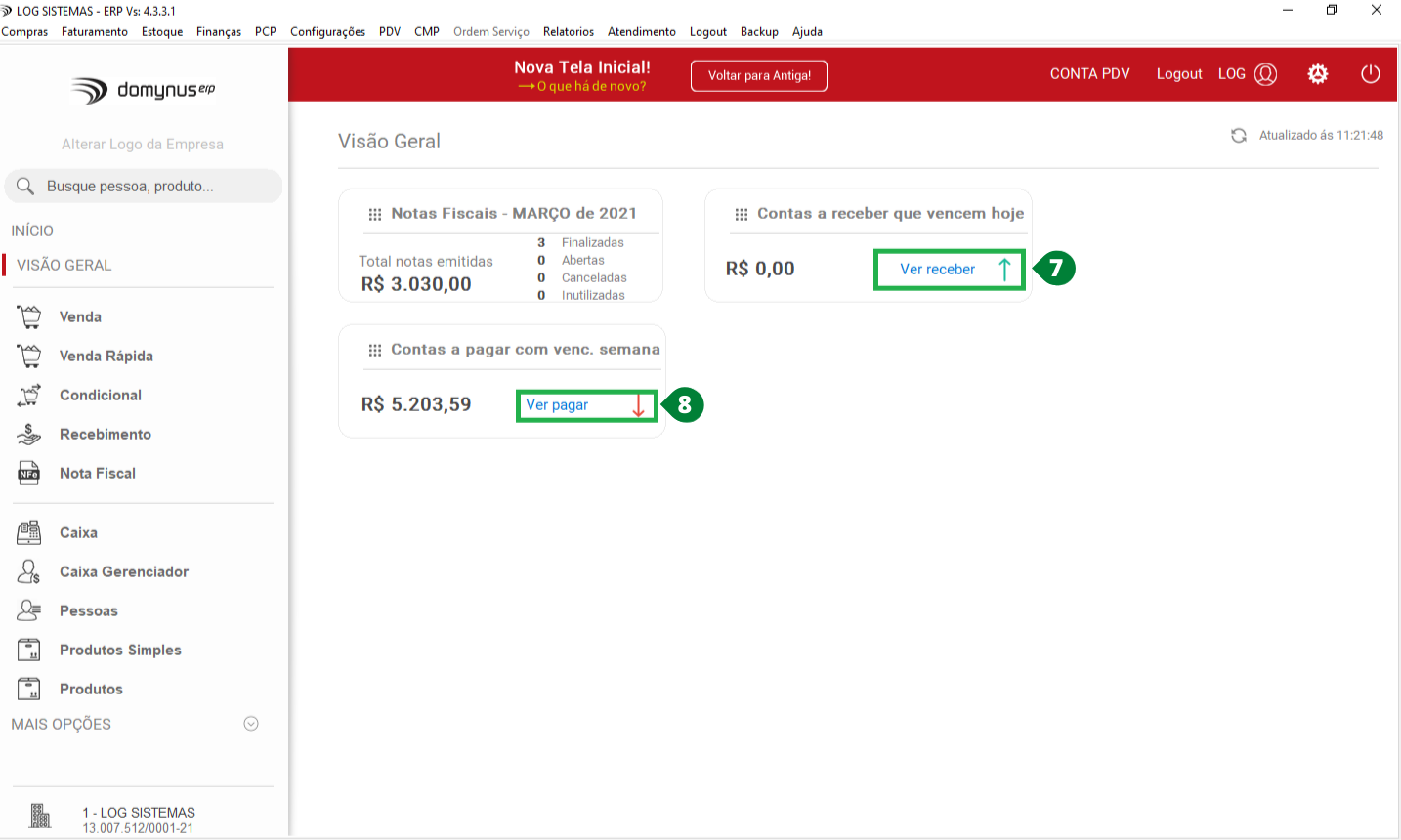Click the search magnifier icon

pos(25,186)
